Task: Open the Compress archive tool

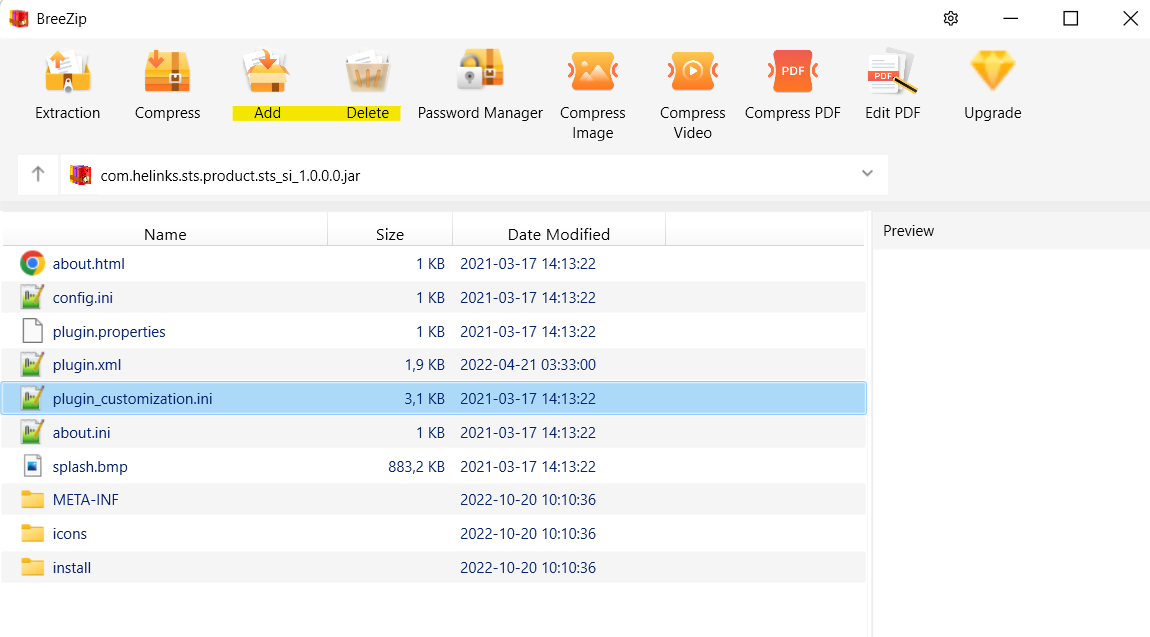Action: (x=167, y=73)
